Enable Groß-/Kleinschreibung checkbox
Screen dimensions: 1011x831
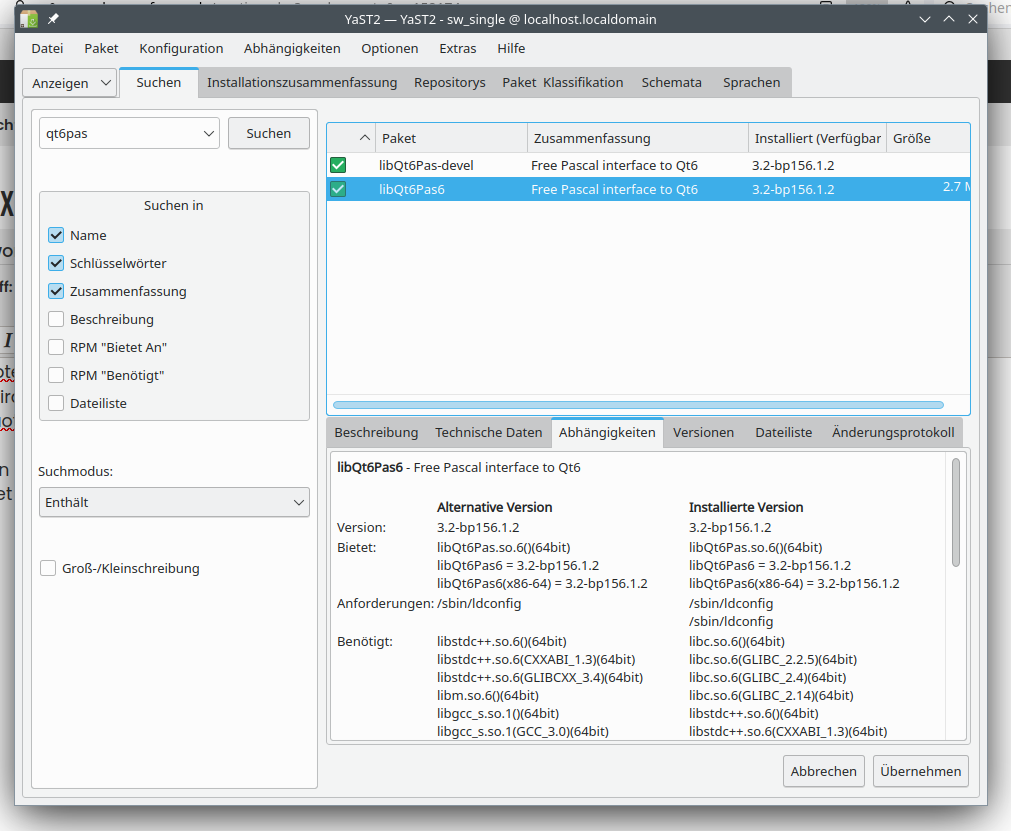point(48,568)
